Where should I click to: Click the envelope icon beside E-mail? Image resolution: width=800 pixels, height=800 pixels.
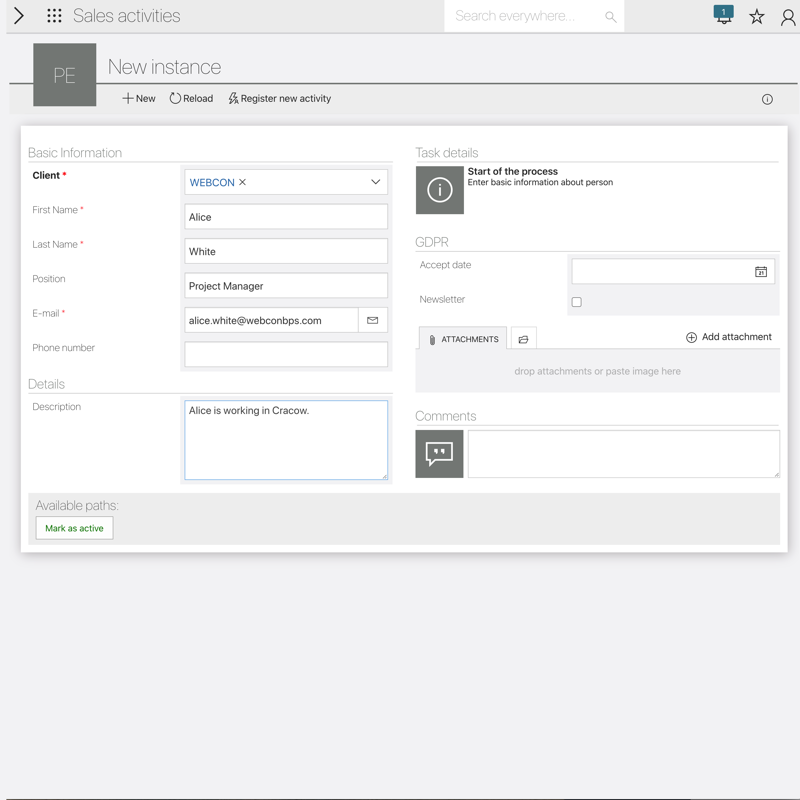pyautogui.click(x=373, y=320)
